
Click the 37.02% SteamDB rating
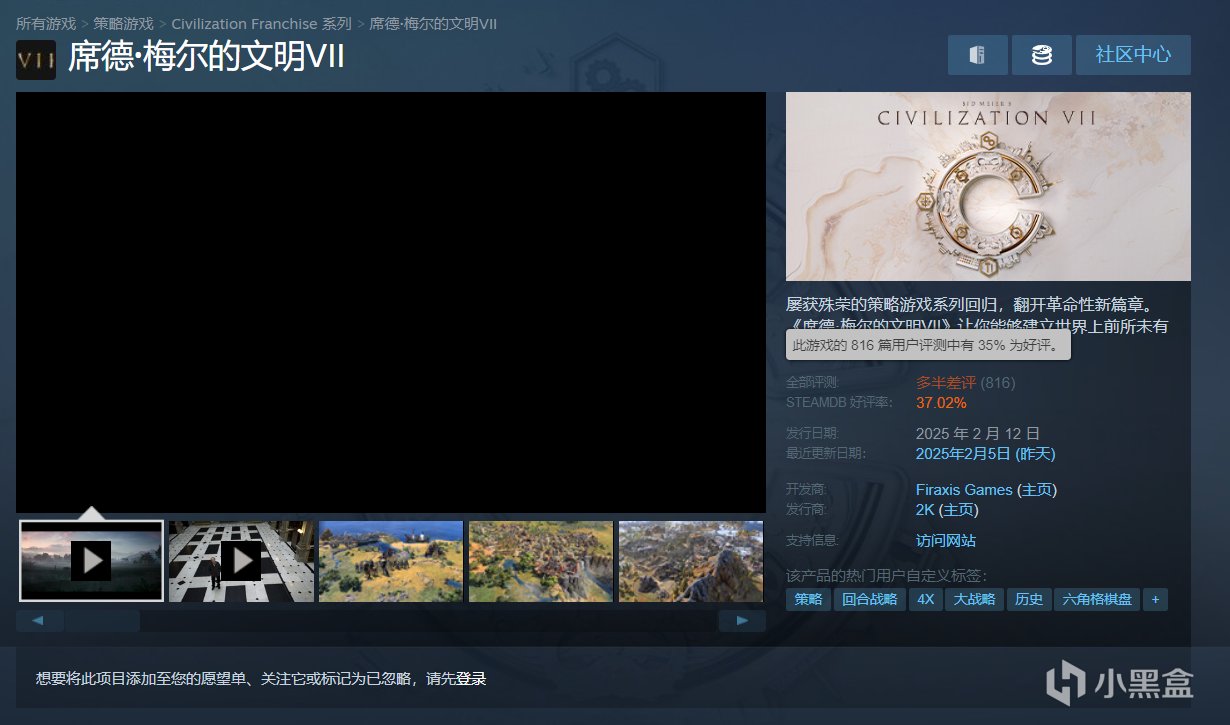tap(941, 403)
